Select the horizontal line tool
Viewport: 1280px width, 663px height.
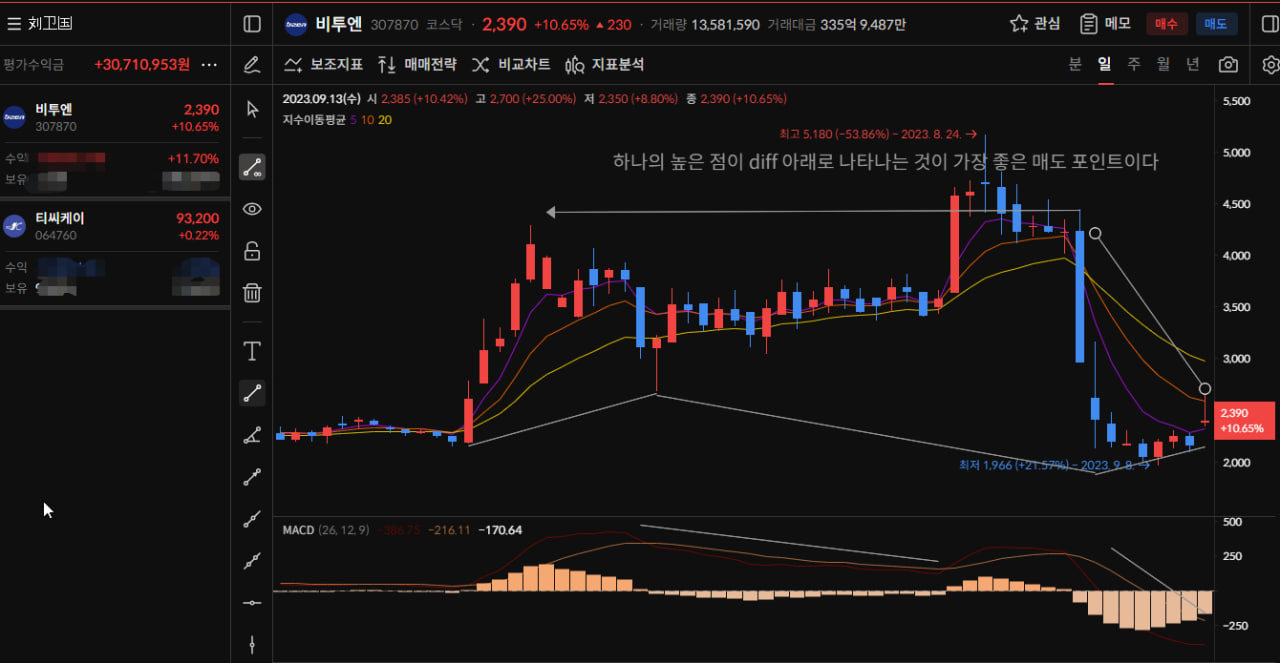tap(252, 602)
